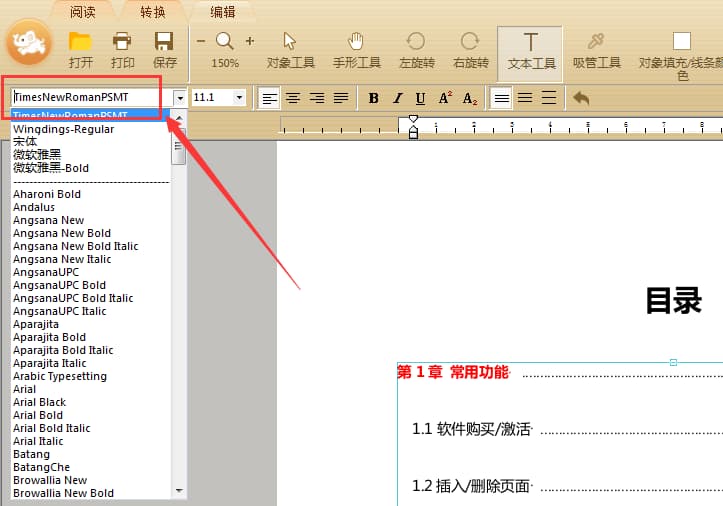723x506 pixels.
Task: Click the 打印 (Print) icon
Action: [123, 42]
